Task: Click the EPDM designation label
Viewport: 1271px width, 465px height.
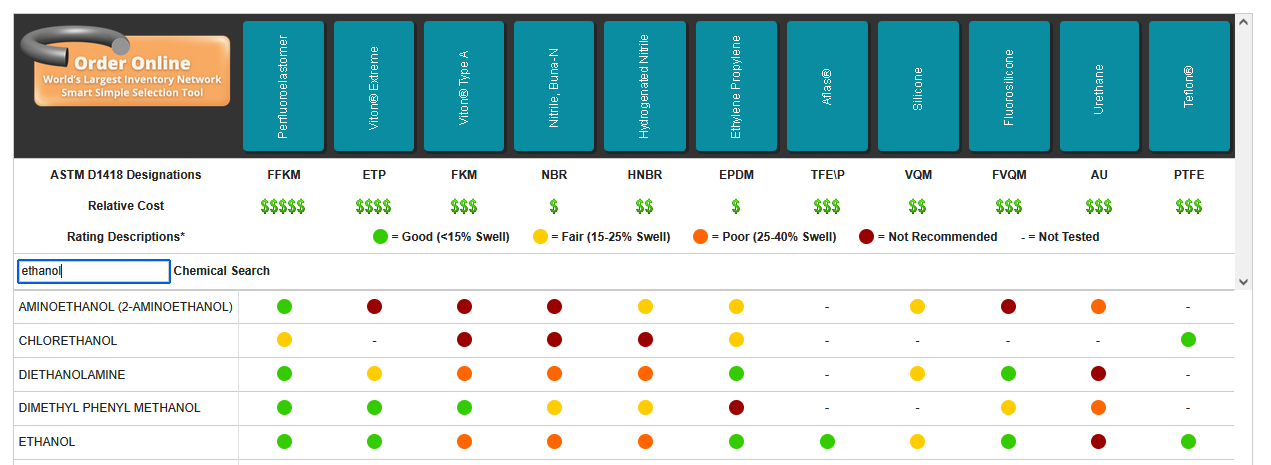Action: coord(736,175)
